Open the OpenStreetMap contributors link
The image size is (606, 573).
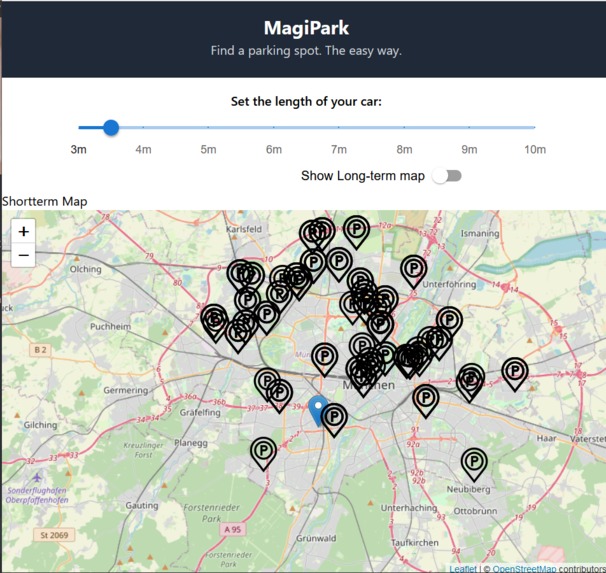click(x=524, y=569)
